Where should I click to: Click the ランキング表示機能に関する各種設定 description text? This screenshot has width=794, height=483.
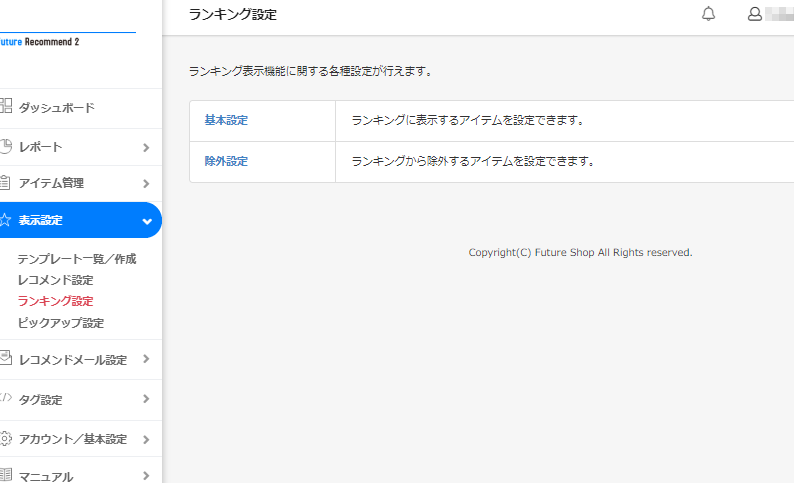pyautogui.click(x=311, y=71)
